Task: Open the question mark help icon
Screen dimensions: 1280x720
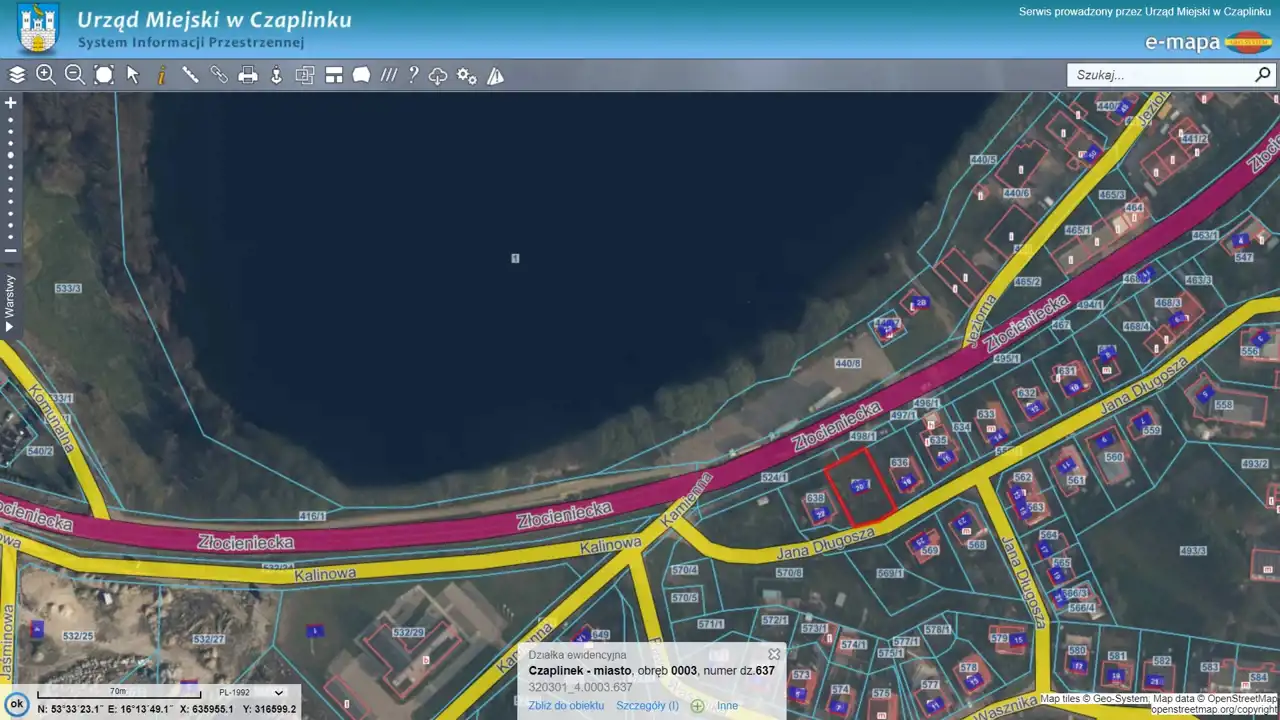Action: [x=413, y=75]
